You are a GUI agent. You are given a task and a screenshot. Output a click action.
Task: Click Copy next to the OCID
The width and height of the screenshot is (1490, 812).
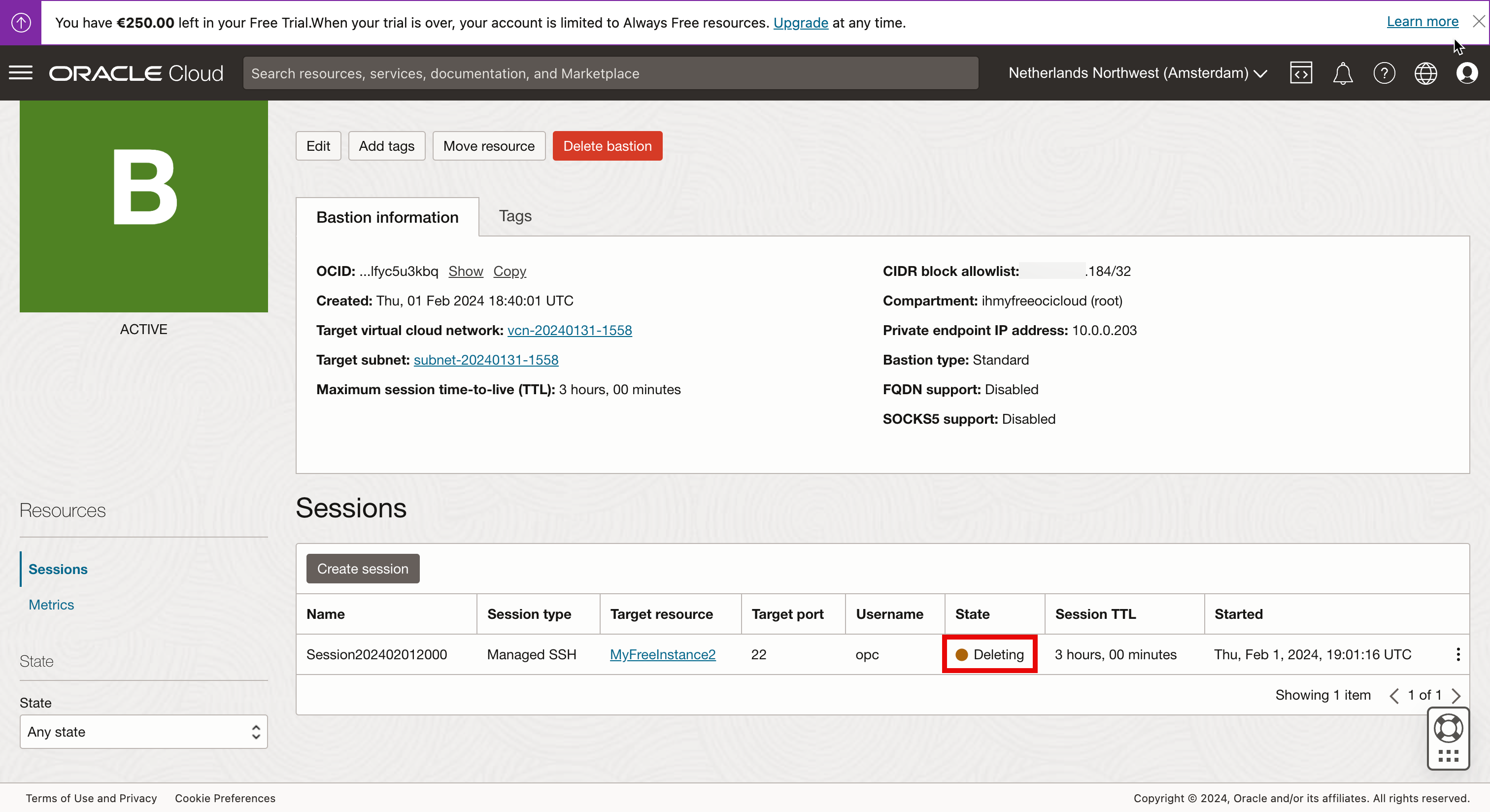[x=509, y=271]
